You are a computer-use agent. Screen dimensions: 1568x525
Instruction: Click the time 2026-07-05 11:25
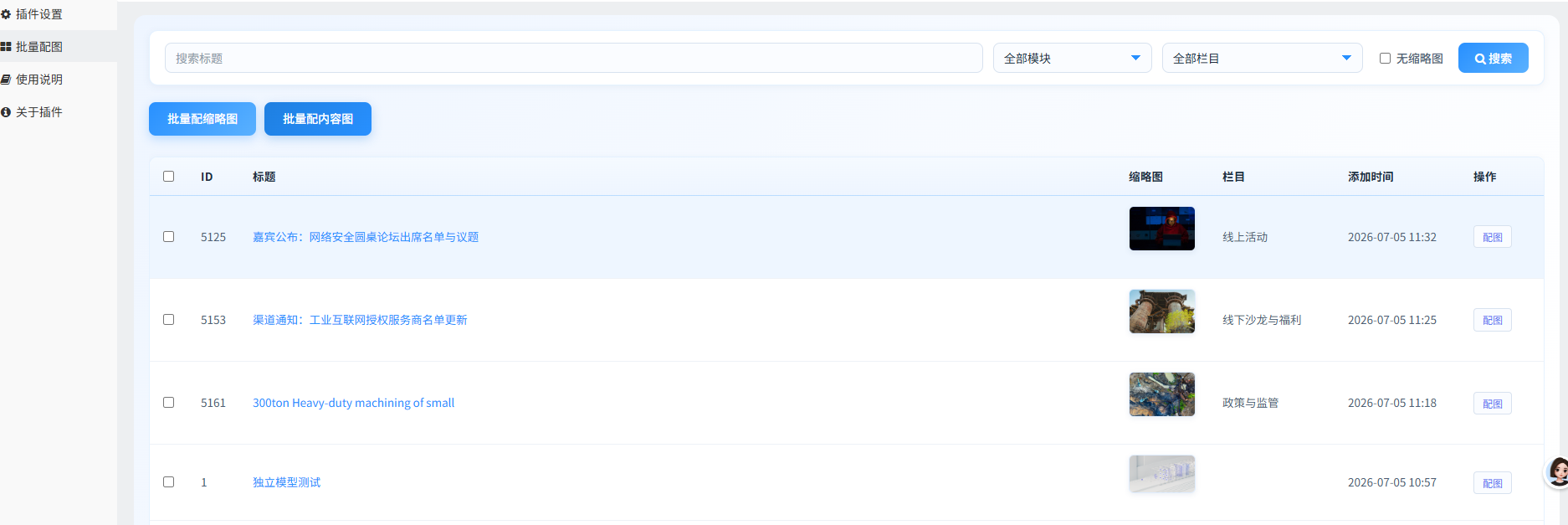[1391, 320]
